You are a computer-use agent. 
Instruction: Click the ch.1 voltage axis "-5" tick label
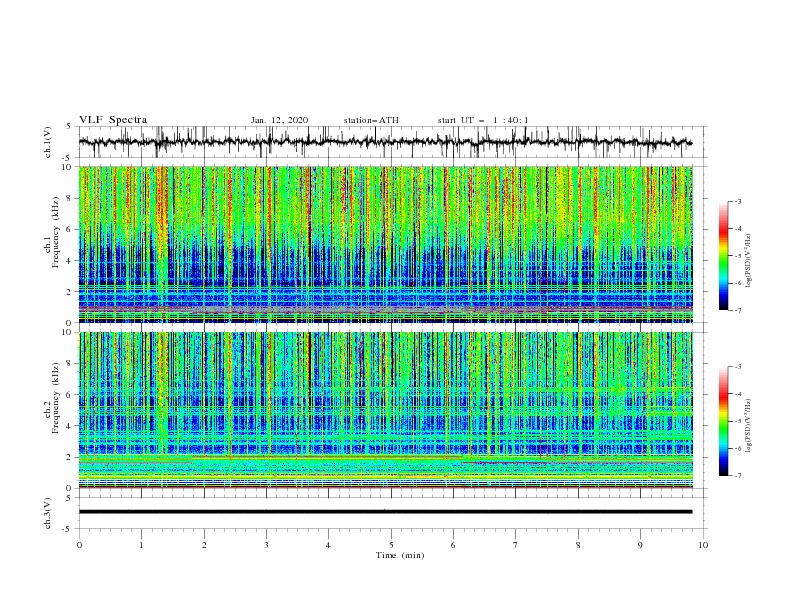coord(68,158)
